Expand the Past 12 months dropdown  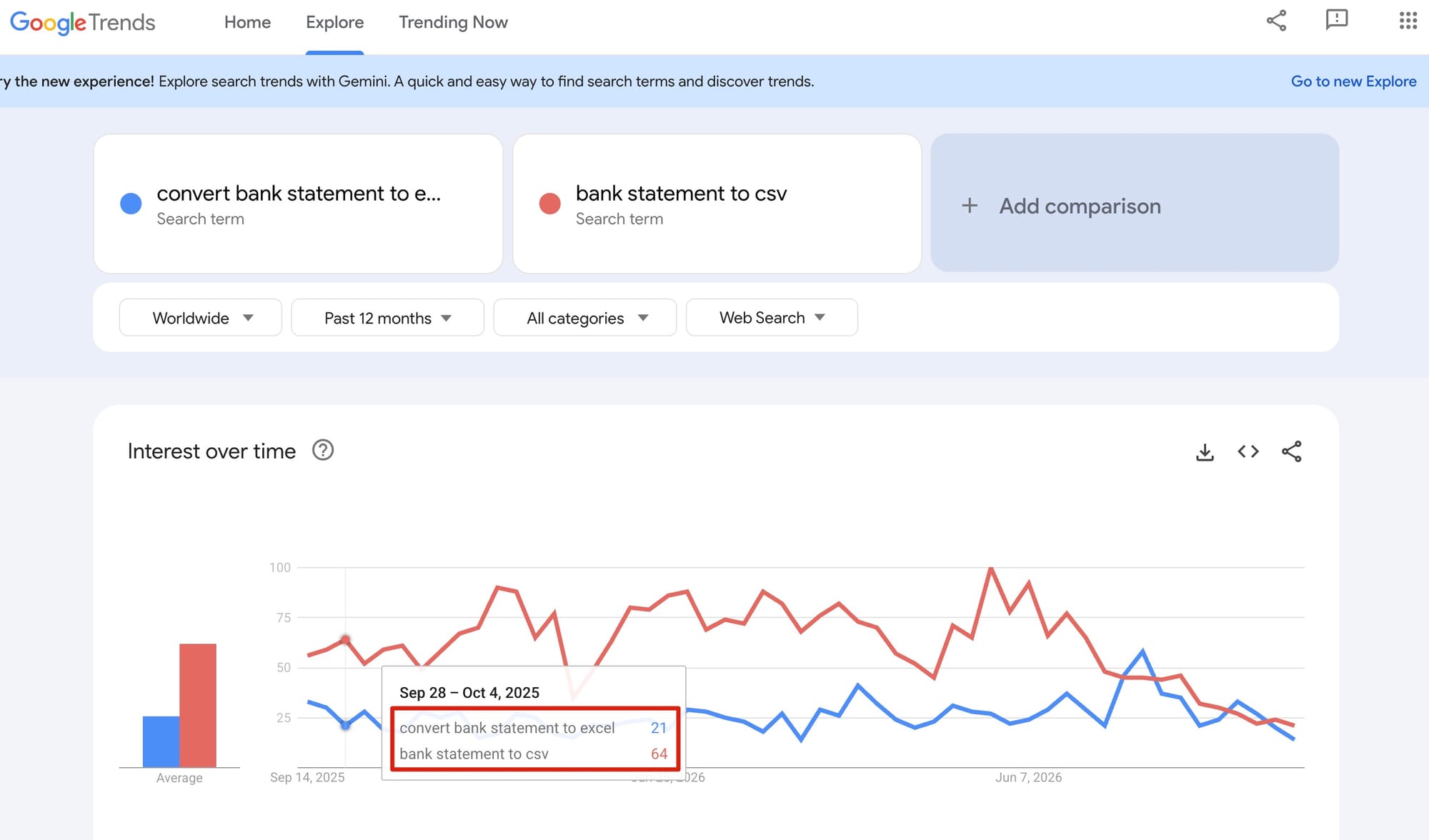[x=387, y=318]
